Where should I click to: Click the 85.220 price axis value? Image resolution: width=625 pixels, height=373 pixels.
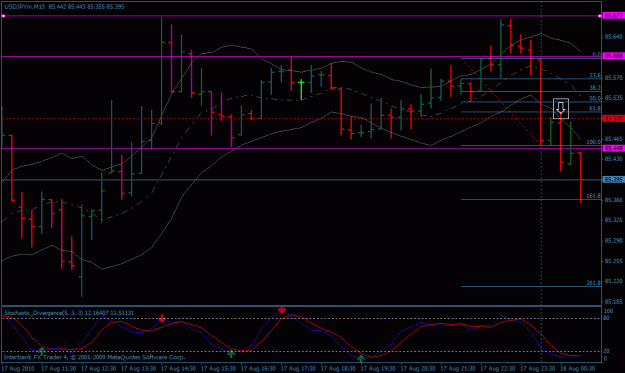coord(613,281)
